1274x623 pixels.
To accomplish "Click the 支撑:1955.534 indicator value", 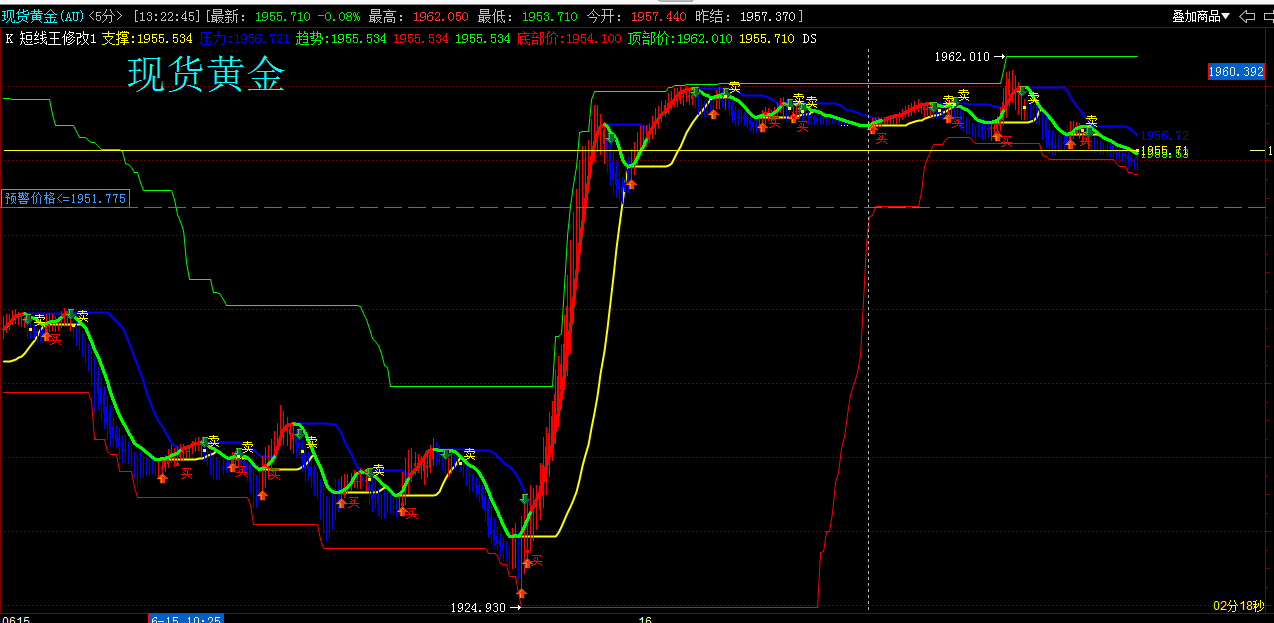I will tap(148, 38).
